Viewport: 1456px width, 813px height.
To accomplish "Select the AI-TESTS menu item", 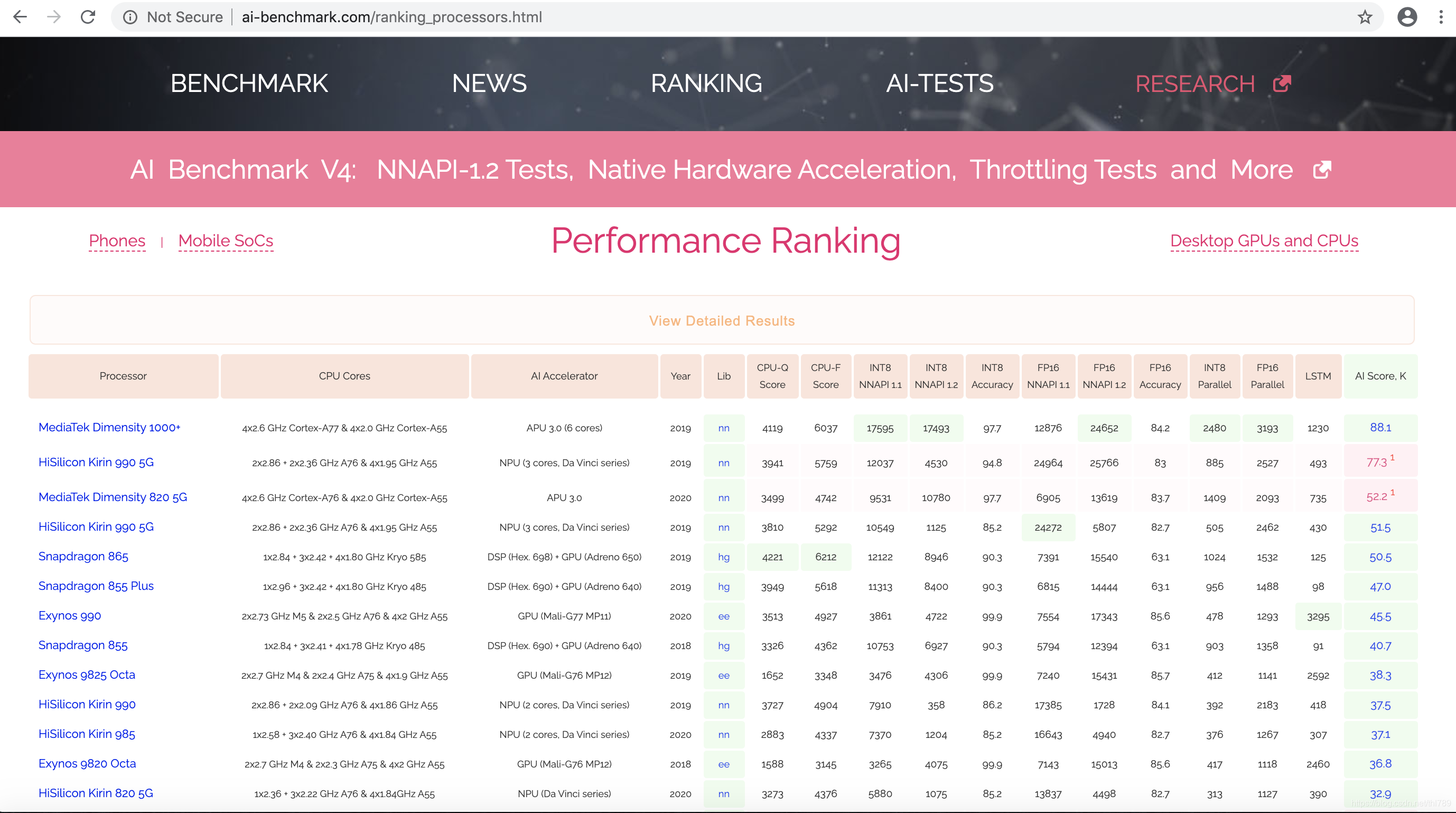I will pyautogui.click(x=939, y=84).
